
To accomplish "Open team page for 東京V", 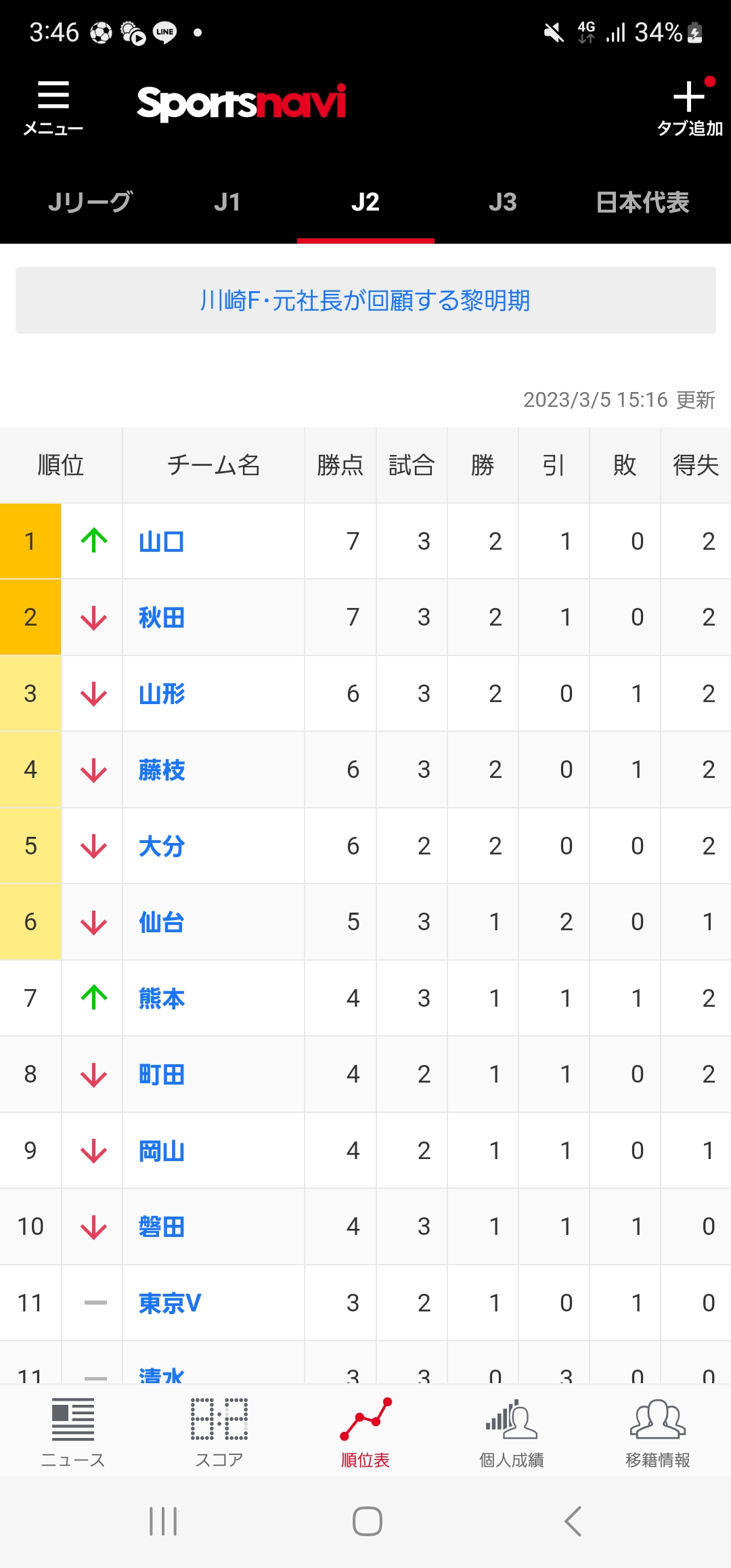I will (x=170, y=1303).
